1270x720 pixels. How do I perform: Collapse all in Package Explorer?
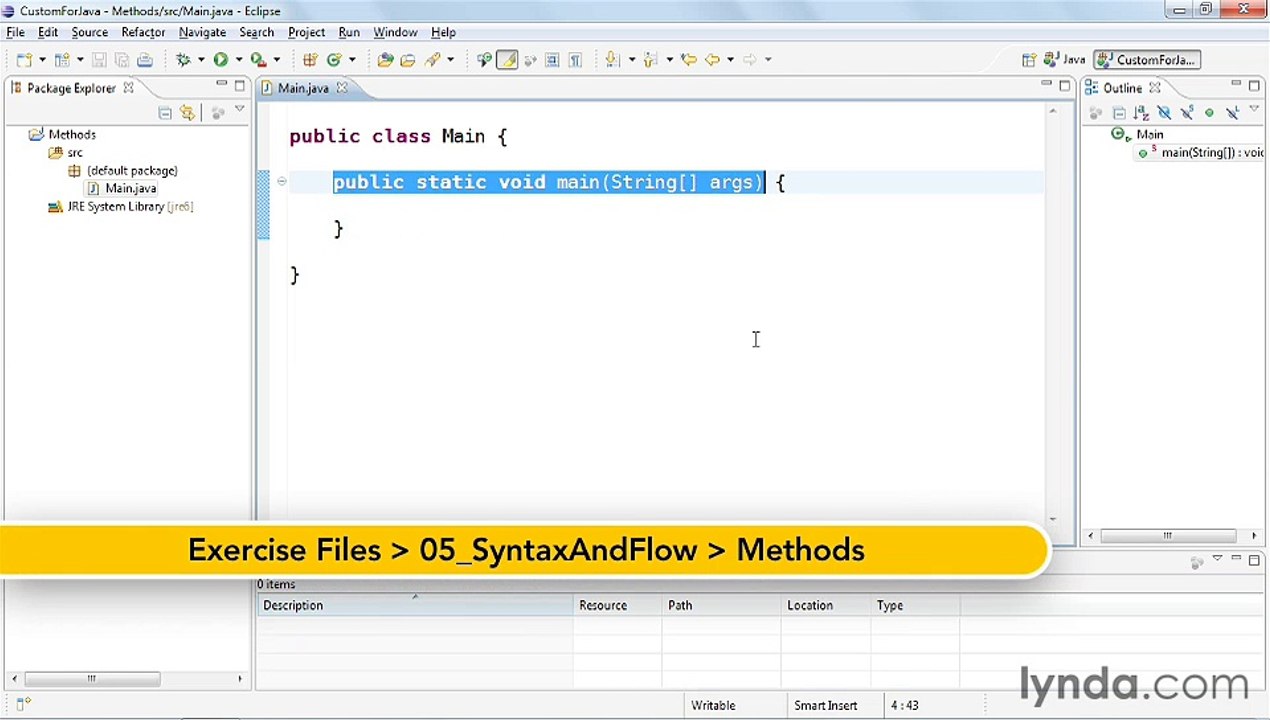165,113
